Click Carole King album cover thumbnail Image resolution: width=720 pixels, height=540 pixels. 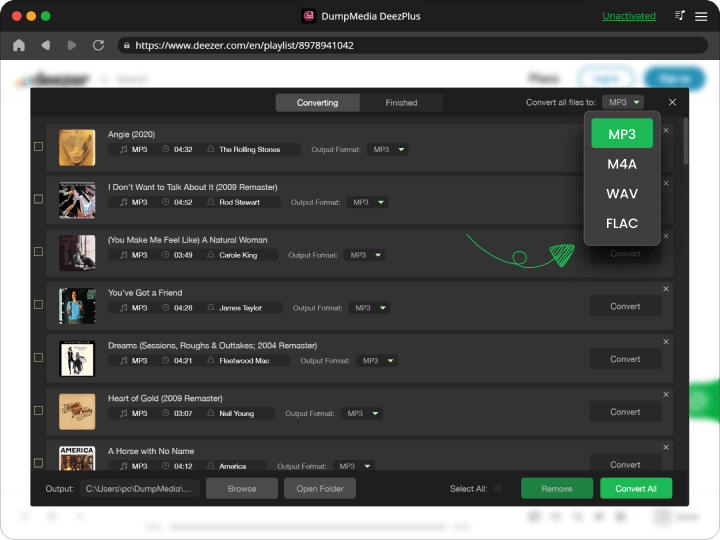(x=77, y=253)
